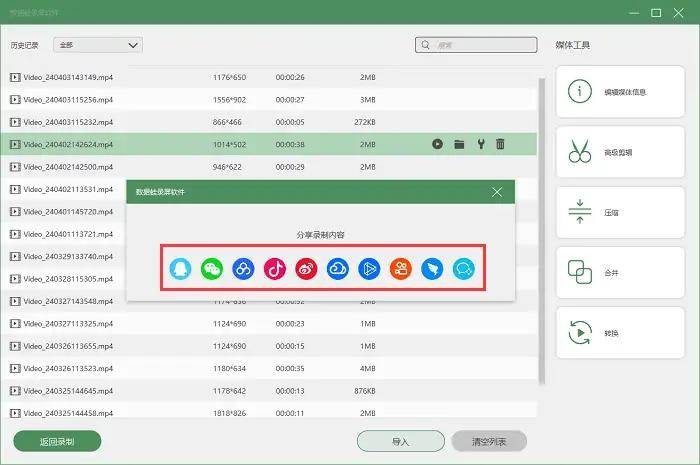Share to orange Kuaishou camera icon
The width and height of the screenshot is (700, 465).
pyautogui.click(x=401, y=269)
